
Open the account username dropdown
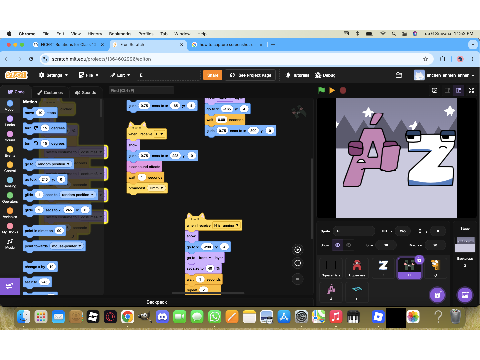click(445, 75)
